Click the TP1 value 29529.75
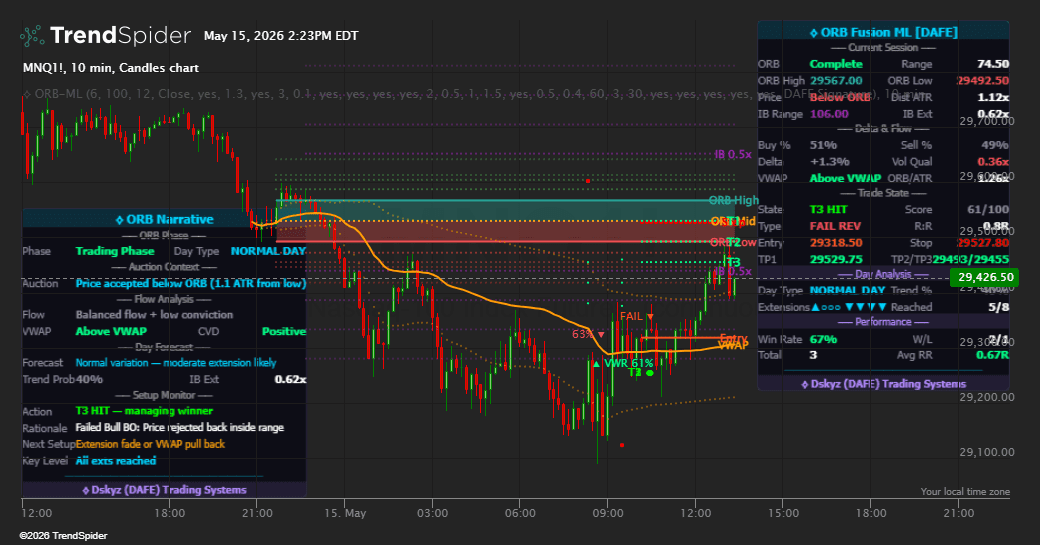The image size is (1040, 545). pos(836,260)
